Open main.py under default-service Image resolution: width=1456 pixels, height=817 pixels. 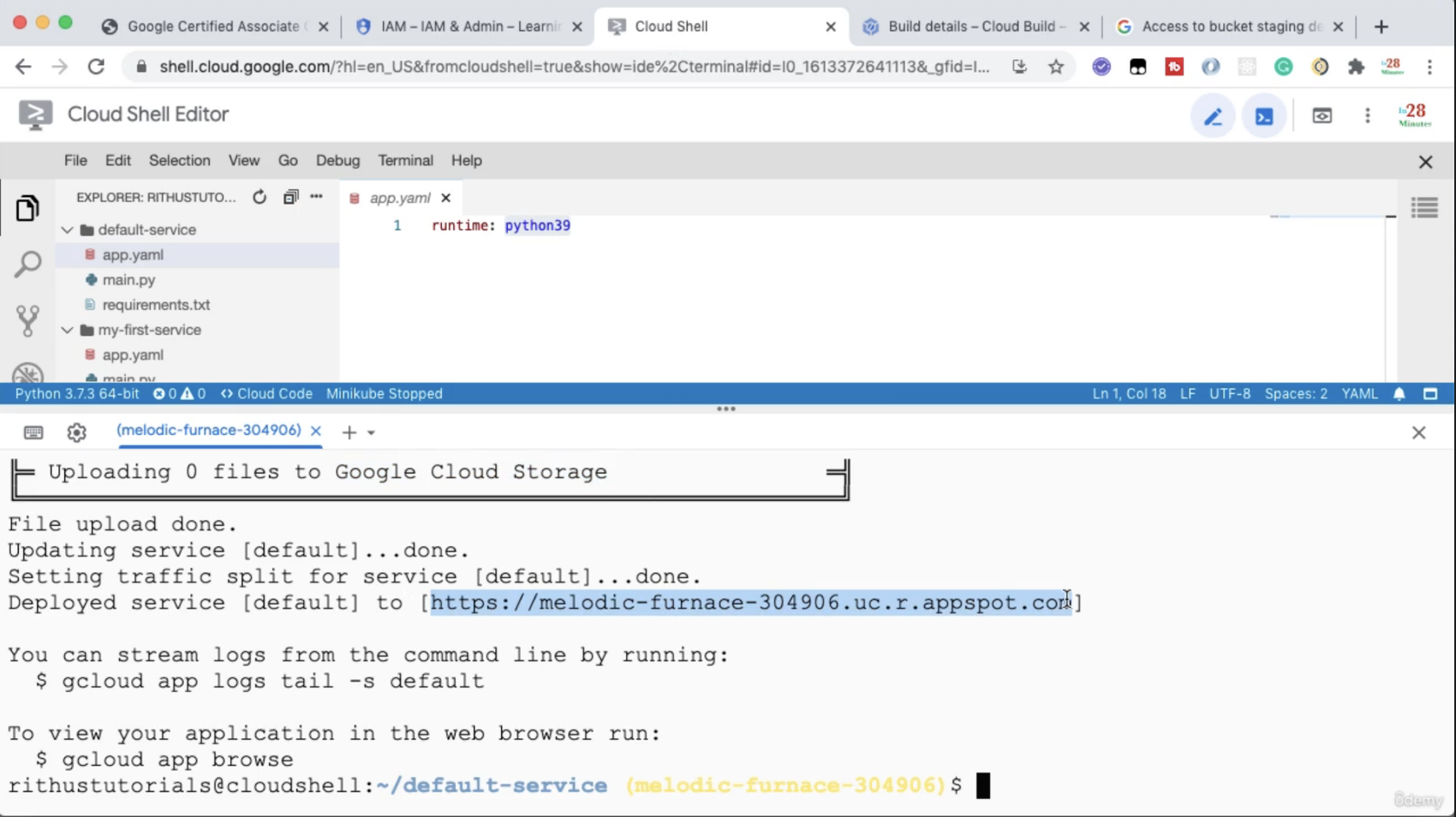point(198,279)
